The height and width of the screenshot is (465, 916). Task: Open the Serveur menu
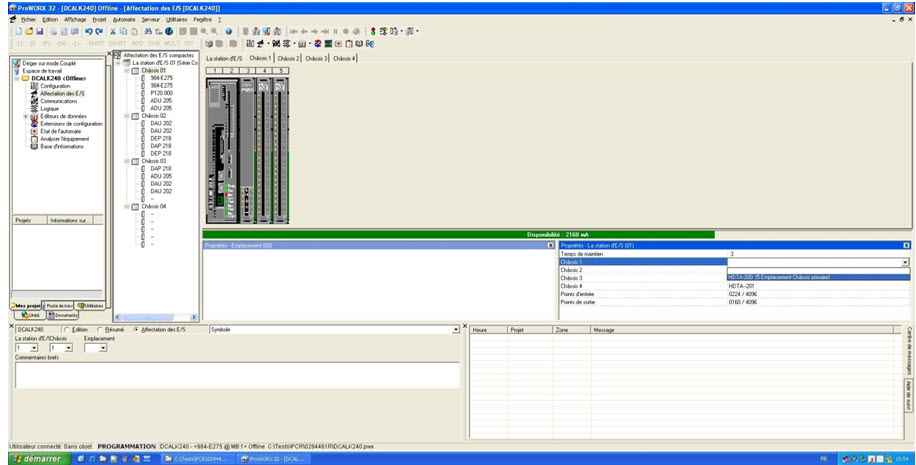[151, 19]
